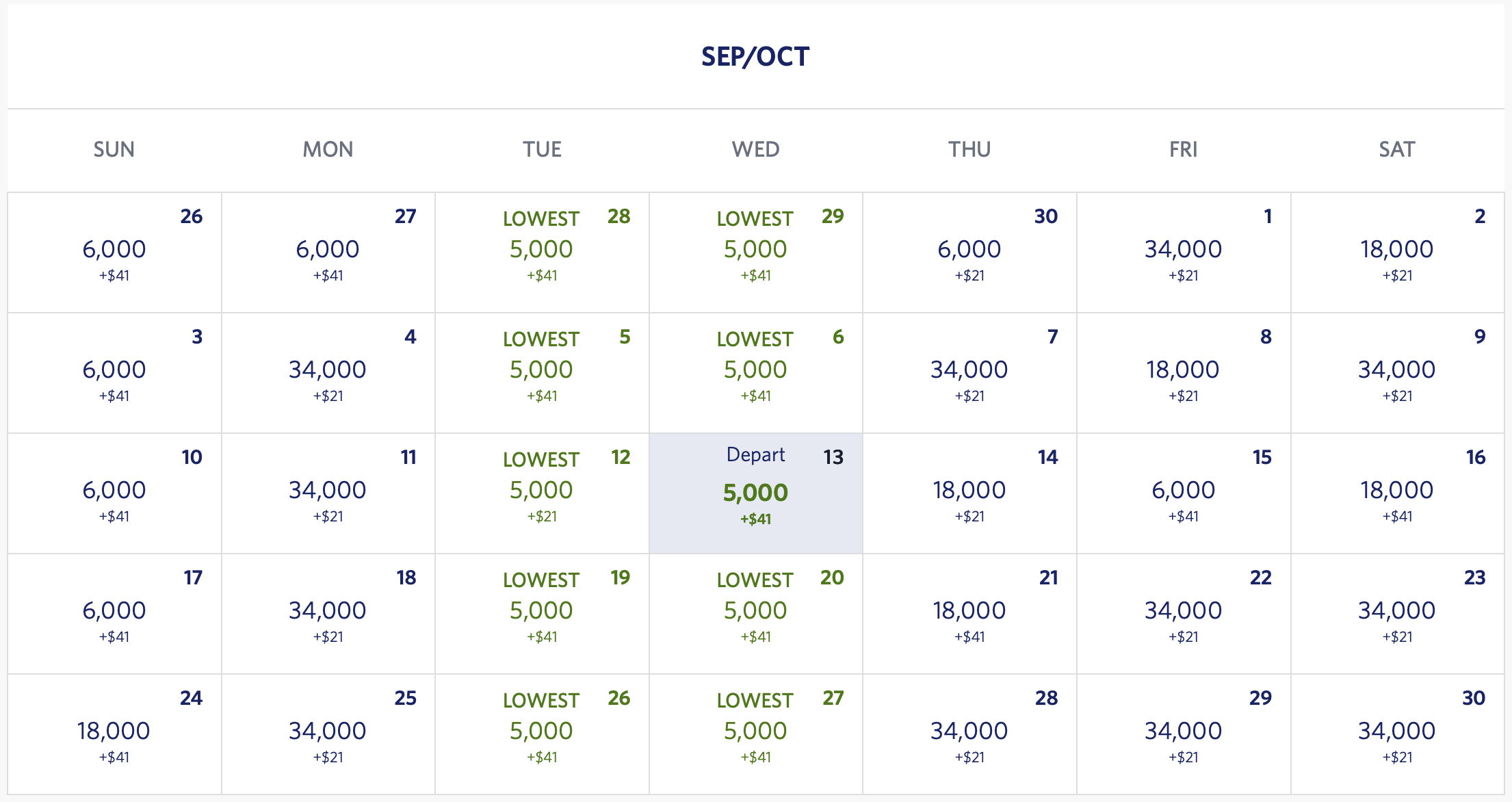Click October 5 lowest fare cell

(541, 372)
